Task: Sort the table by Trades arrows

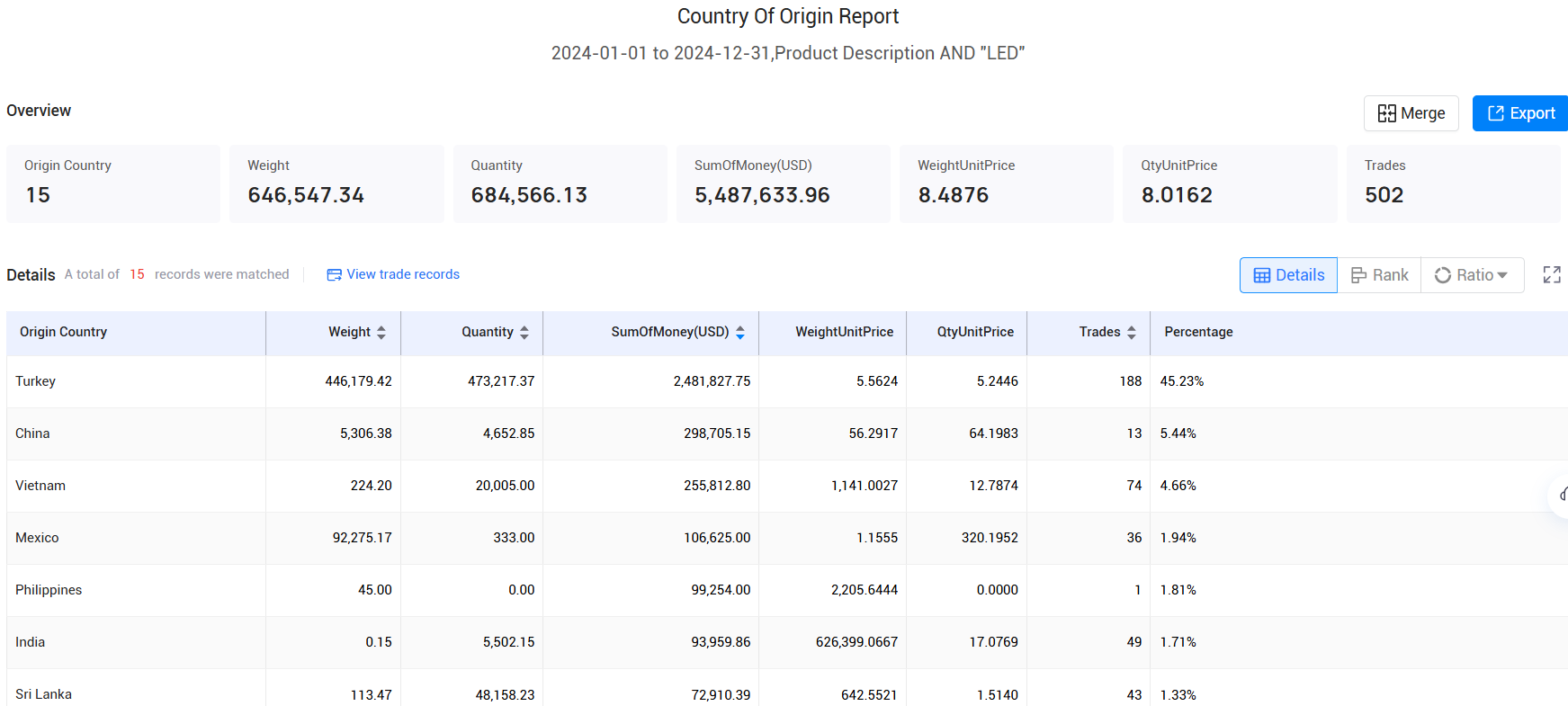Action: [1132, 333]
